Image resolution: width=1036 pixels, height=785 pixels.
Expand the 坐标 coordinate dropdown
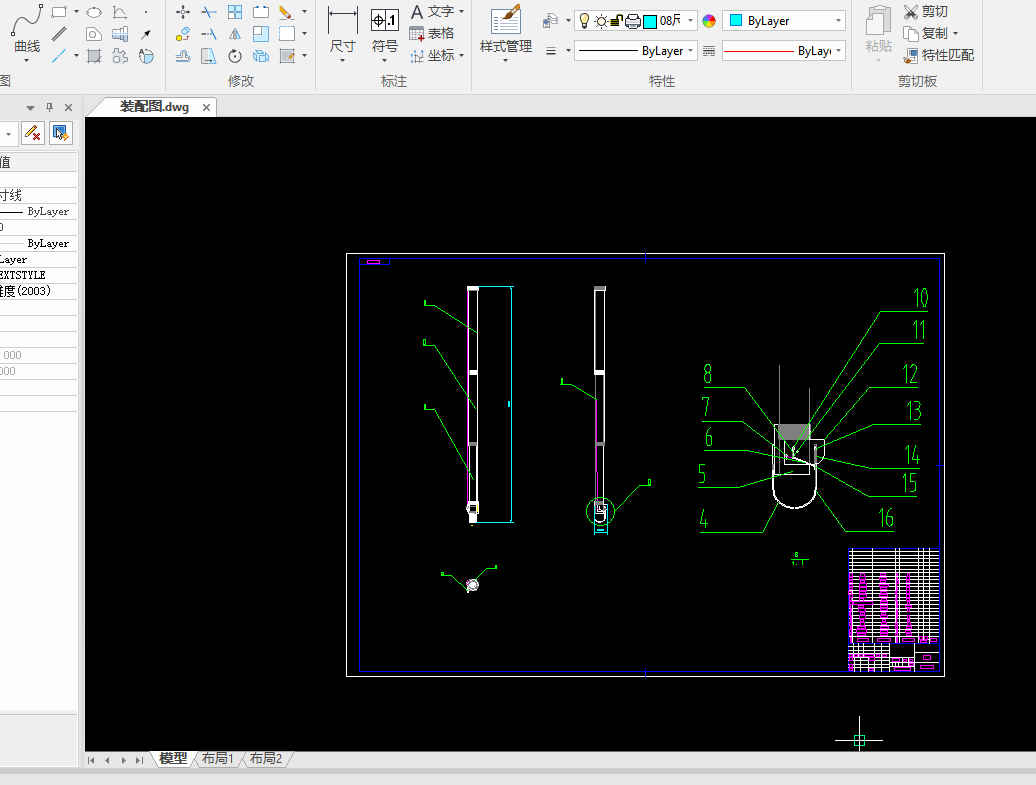[x=461, y=56]
